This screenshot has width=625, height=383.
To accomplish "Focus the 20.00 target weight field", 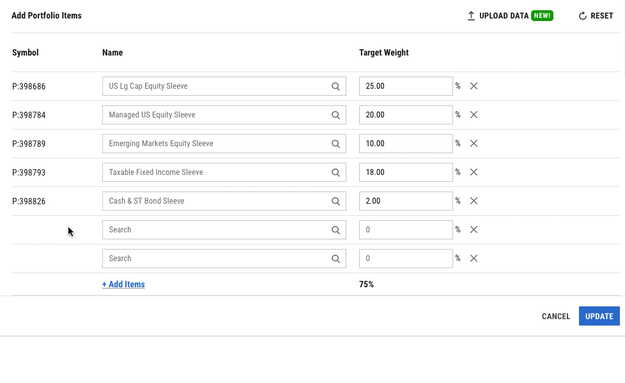I will pyautogui.click(x=406, y=115).
